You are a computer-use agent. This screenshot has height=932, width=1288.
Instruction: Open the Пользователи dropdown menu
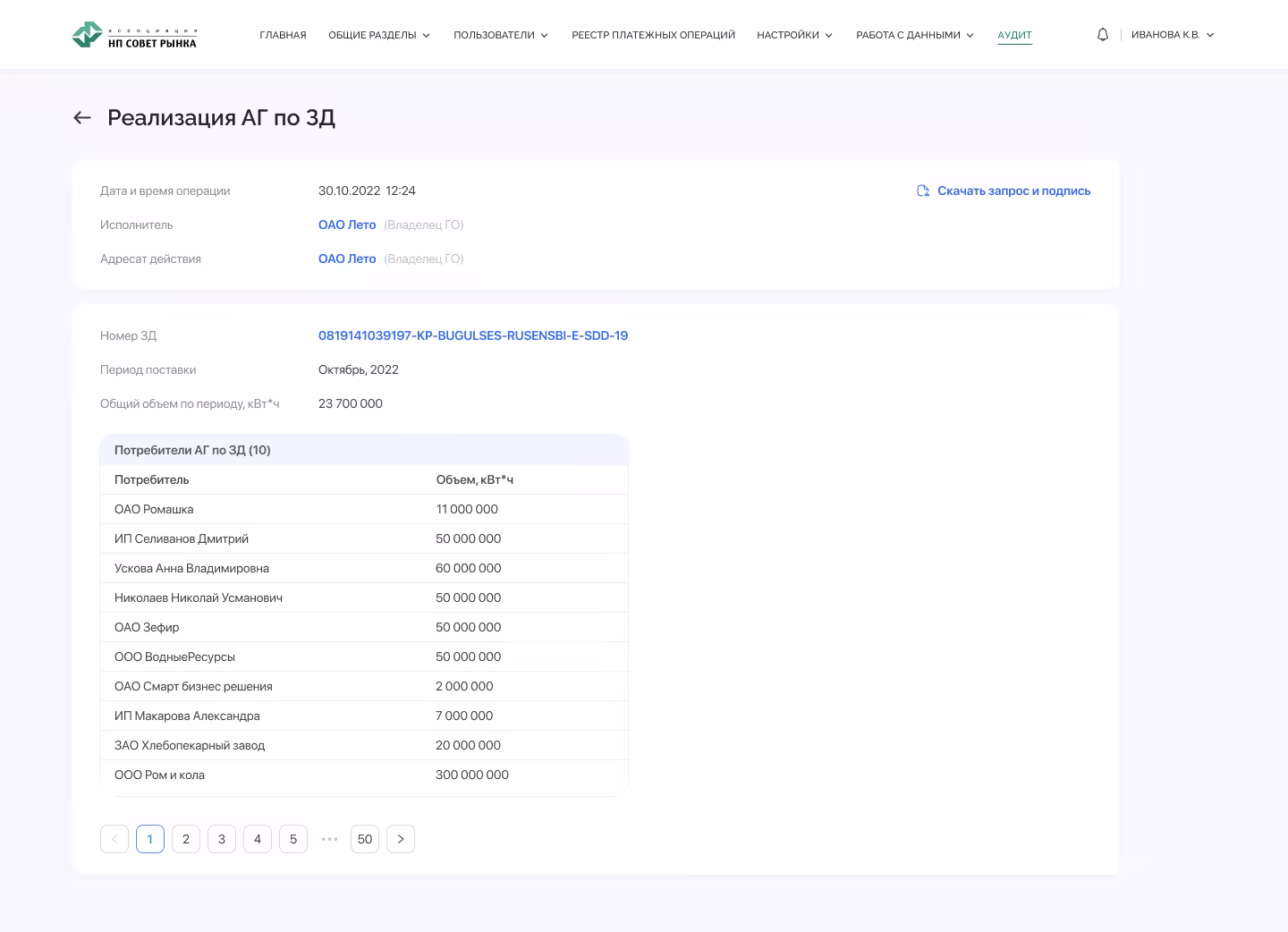(501, 36)
